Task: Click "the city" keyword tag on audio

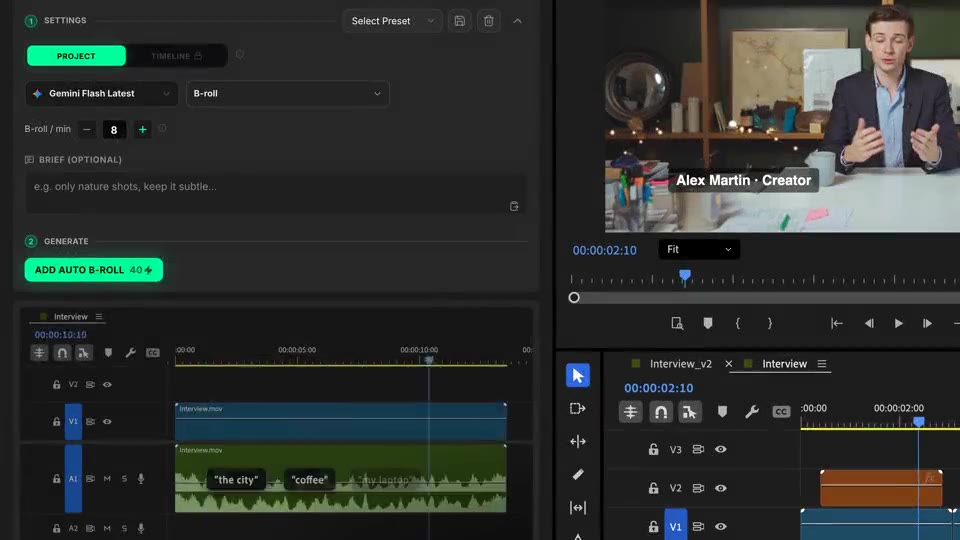Action: (236, 480)
